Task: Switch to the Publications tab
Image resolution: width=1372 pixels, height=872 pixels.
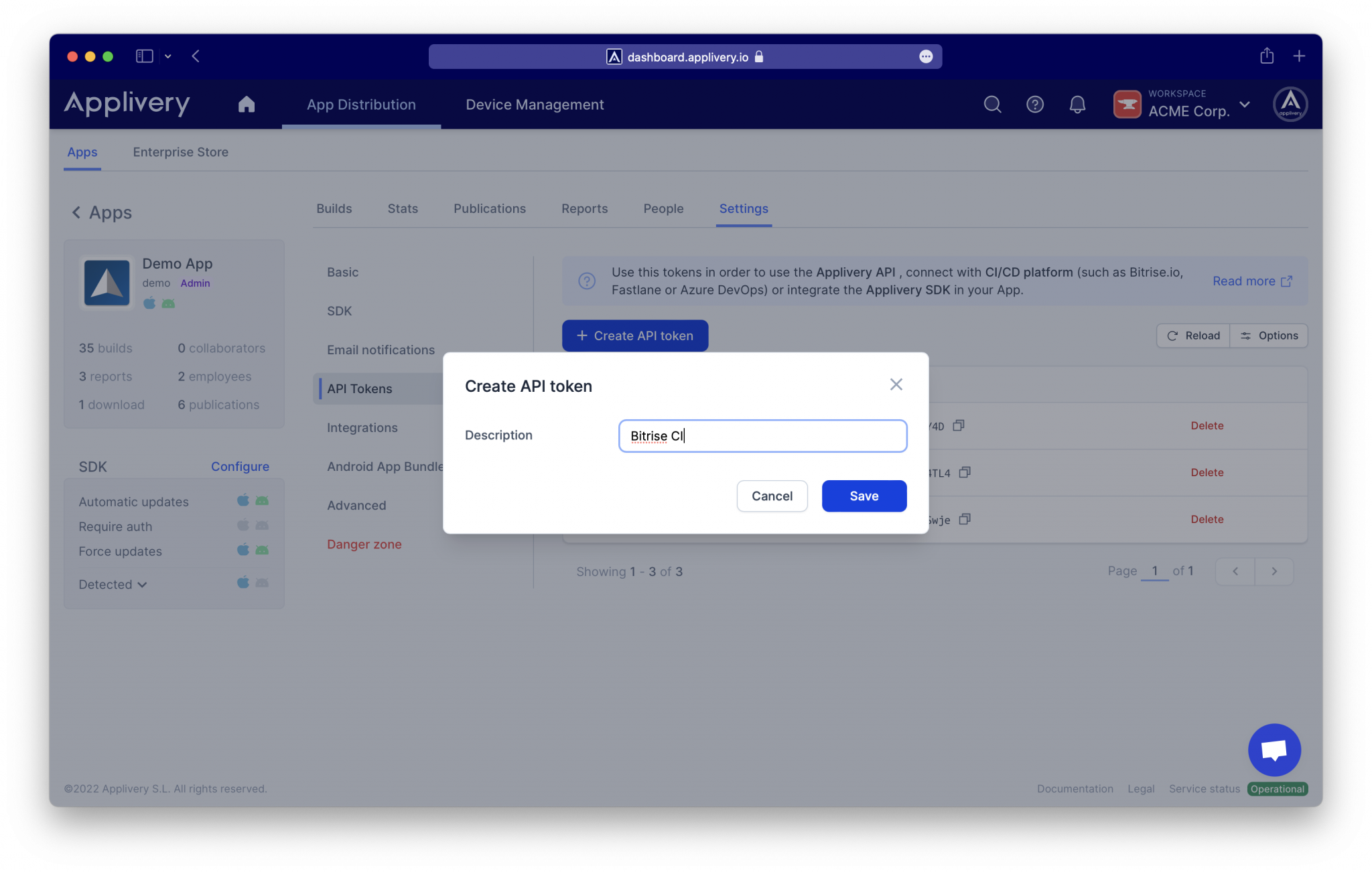Action: (490, 208)
